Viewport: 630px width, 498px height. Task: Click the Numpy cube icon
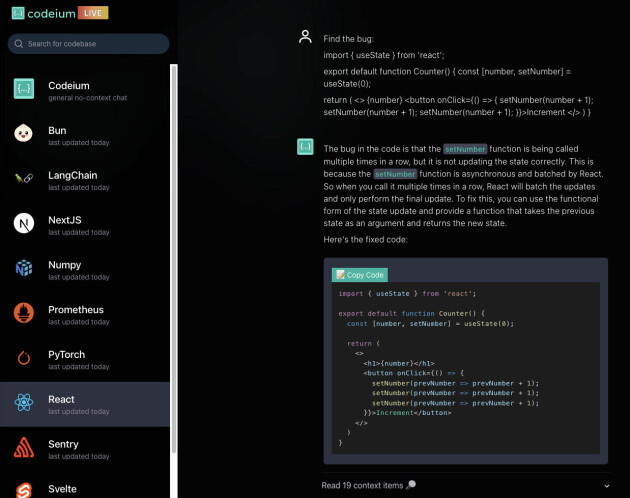pyautogui.click(x=24, y=268)
